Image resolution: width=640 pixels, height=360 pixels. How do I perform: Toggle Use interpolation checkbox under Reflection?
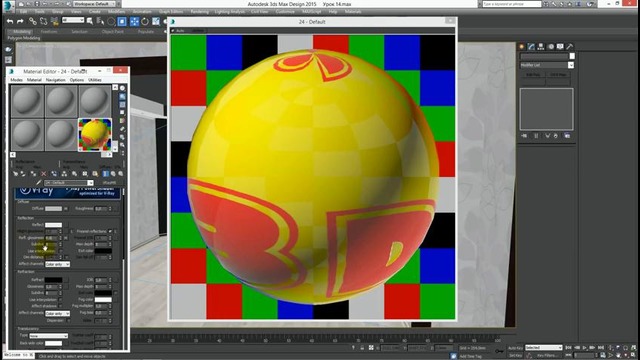pos(60,251)
